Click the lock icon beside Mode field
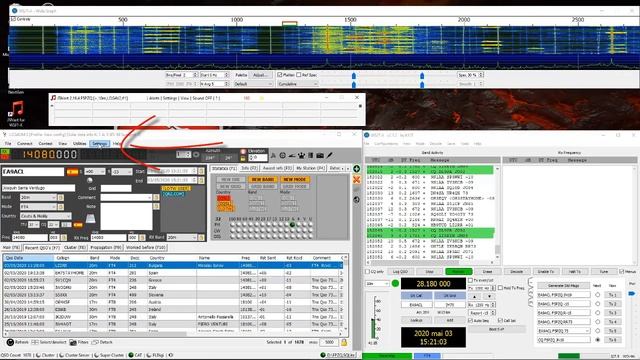The height and width of the screenshot is (360, 640). pos(61,207)
